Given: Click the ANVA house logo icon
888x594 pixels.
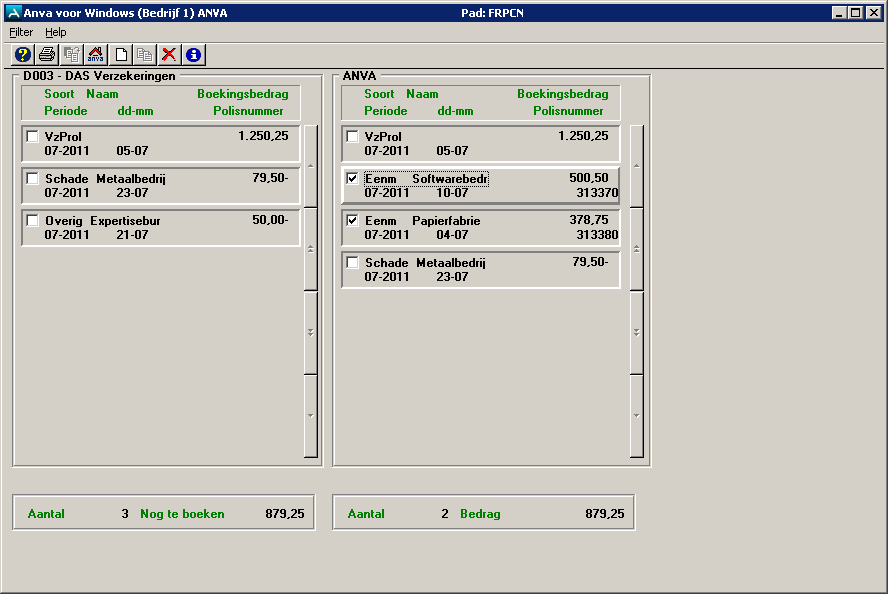Looking at the screenshot, I should click(96, 55).
